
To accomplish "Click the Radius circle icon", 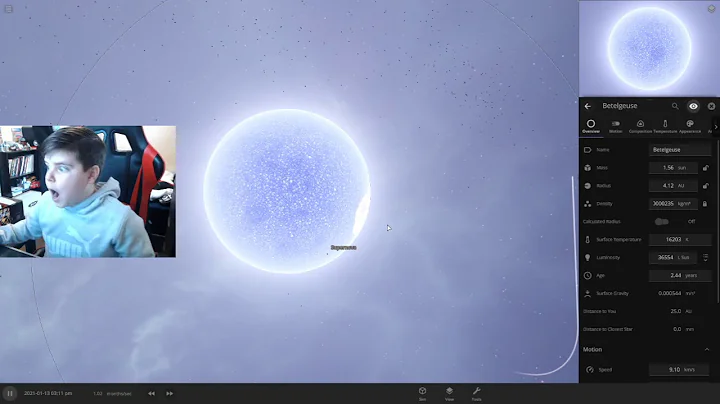I will click(587, 186).
